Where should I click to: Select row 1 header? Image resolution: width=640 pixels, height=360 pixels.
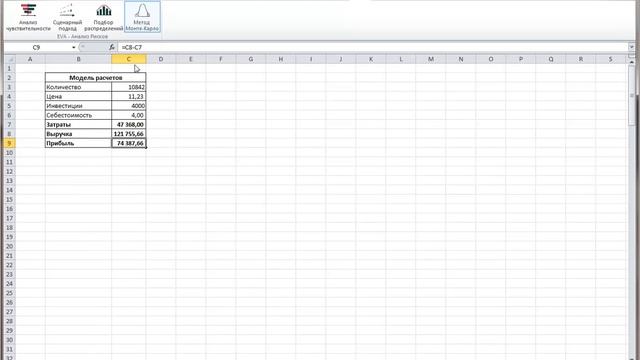[9, 68]
